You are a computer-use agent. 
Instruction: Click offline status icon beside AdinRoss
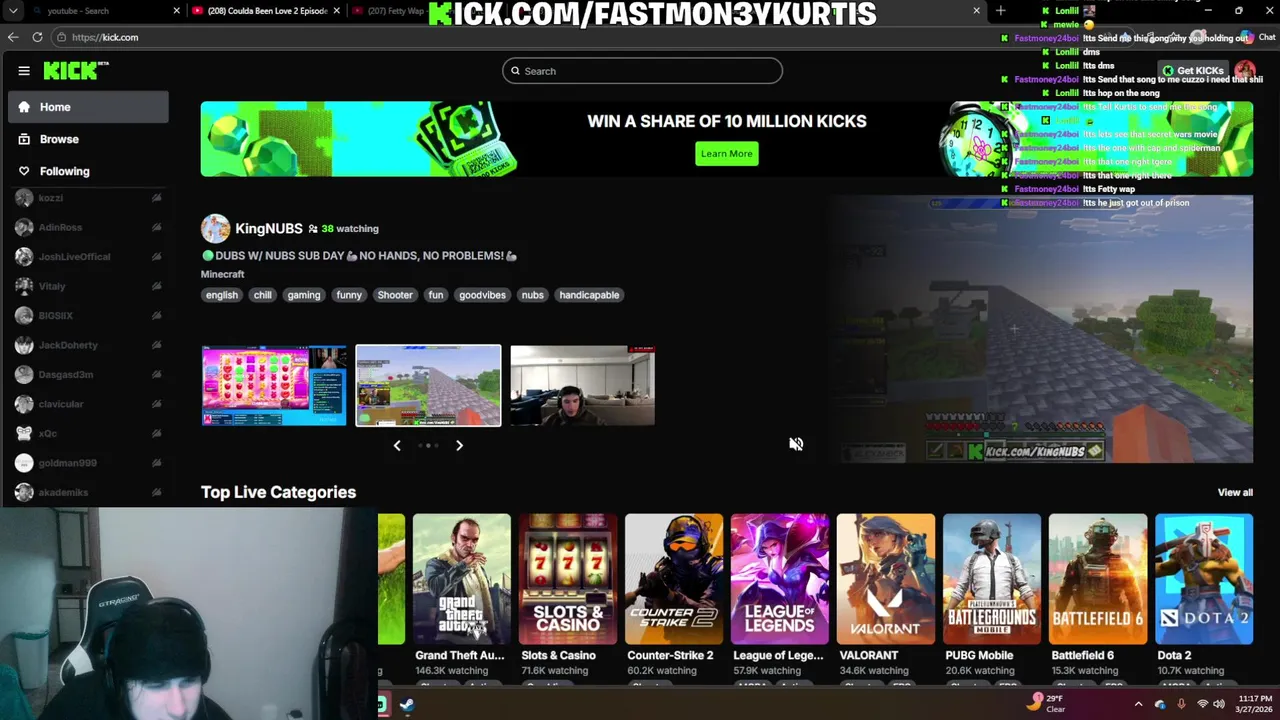pyautogui.click(x=157, y=228)
